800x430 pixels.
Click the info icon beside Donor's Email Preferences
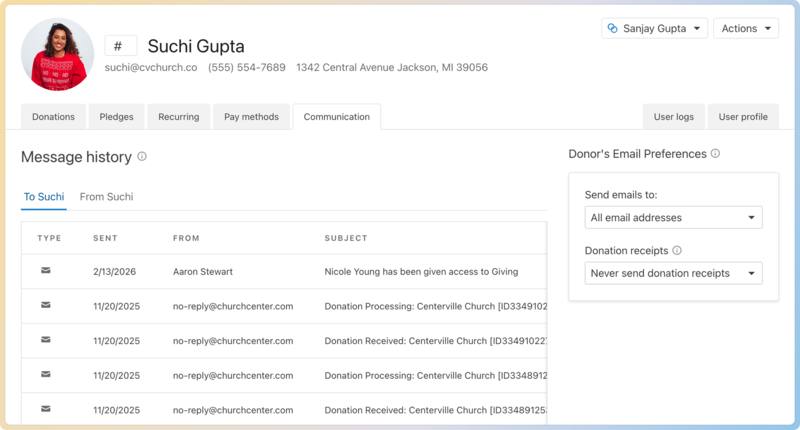tap(715, 154)
